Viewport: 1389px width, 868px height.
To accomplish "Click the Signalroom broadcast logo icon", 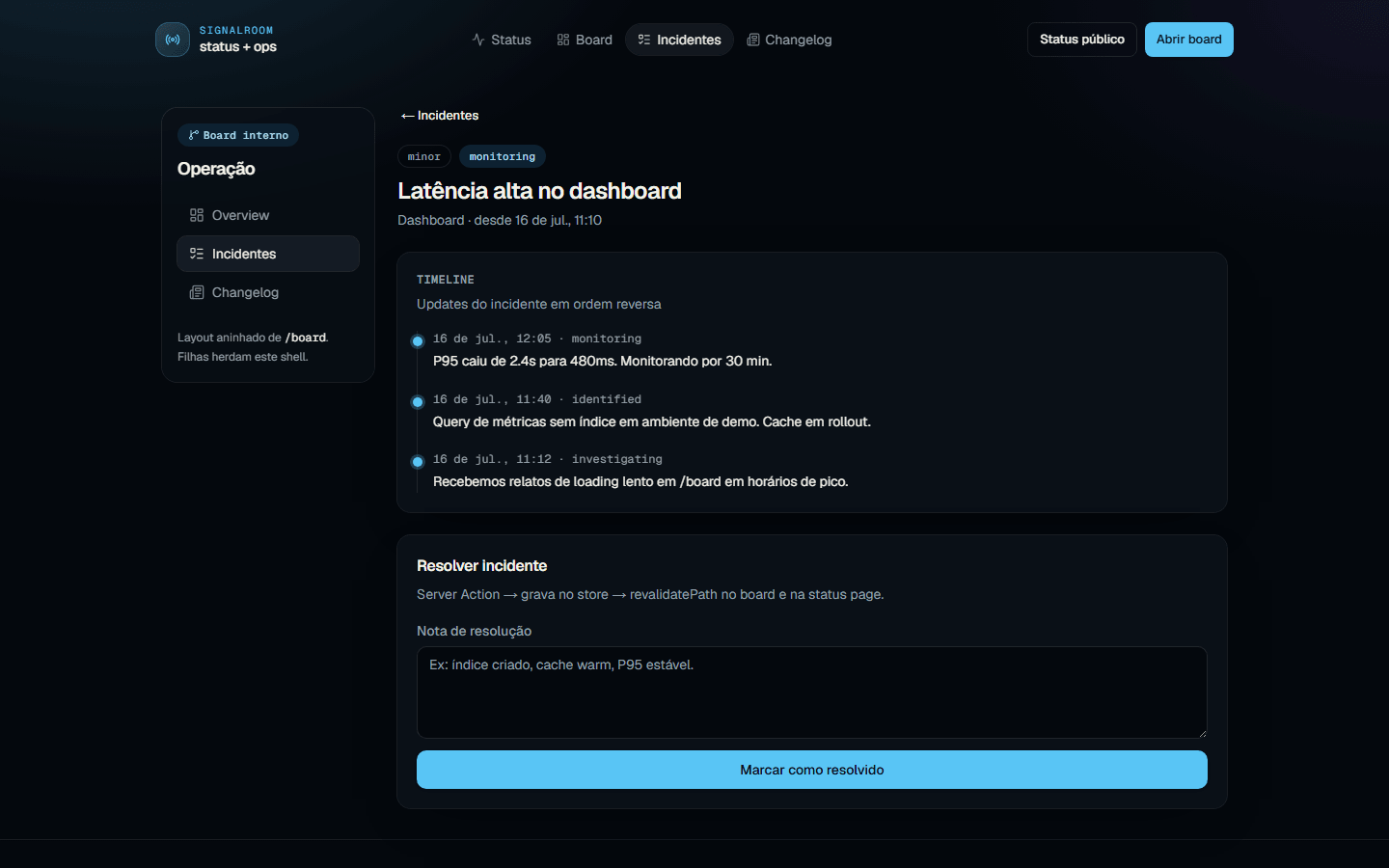I will click(173, 40).
